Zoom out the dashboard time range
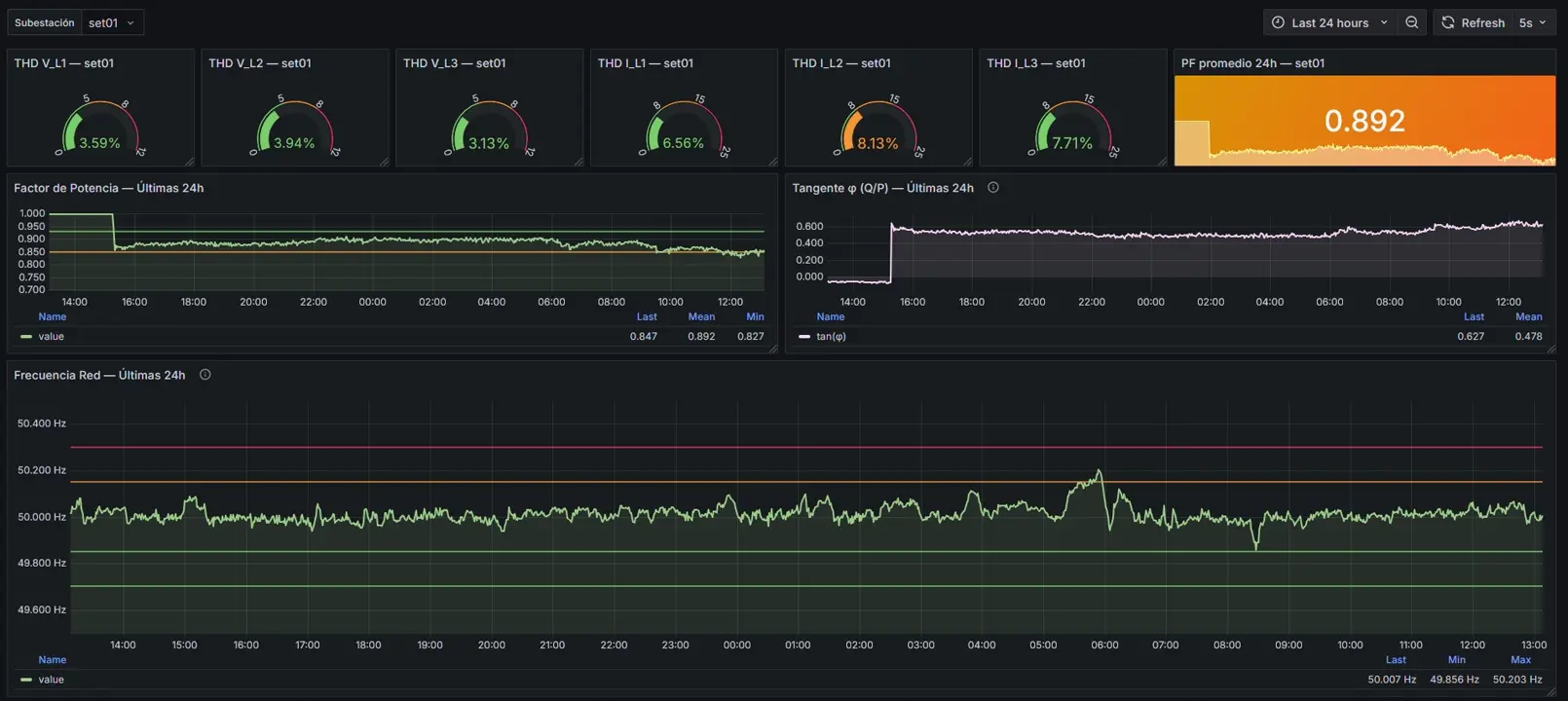 tap(1411, 22)
